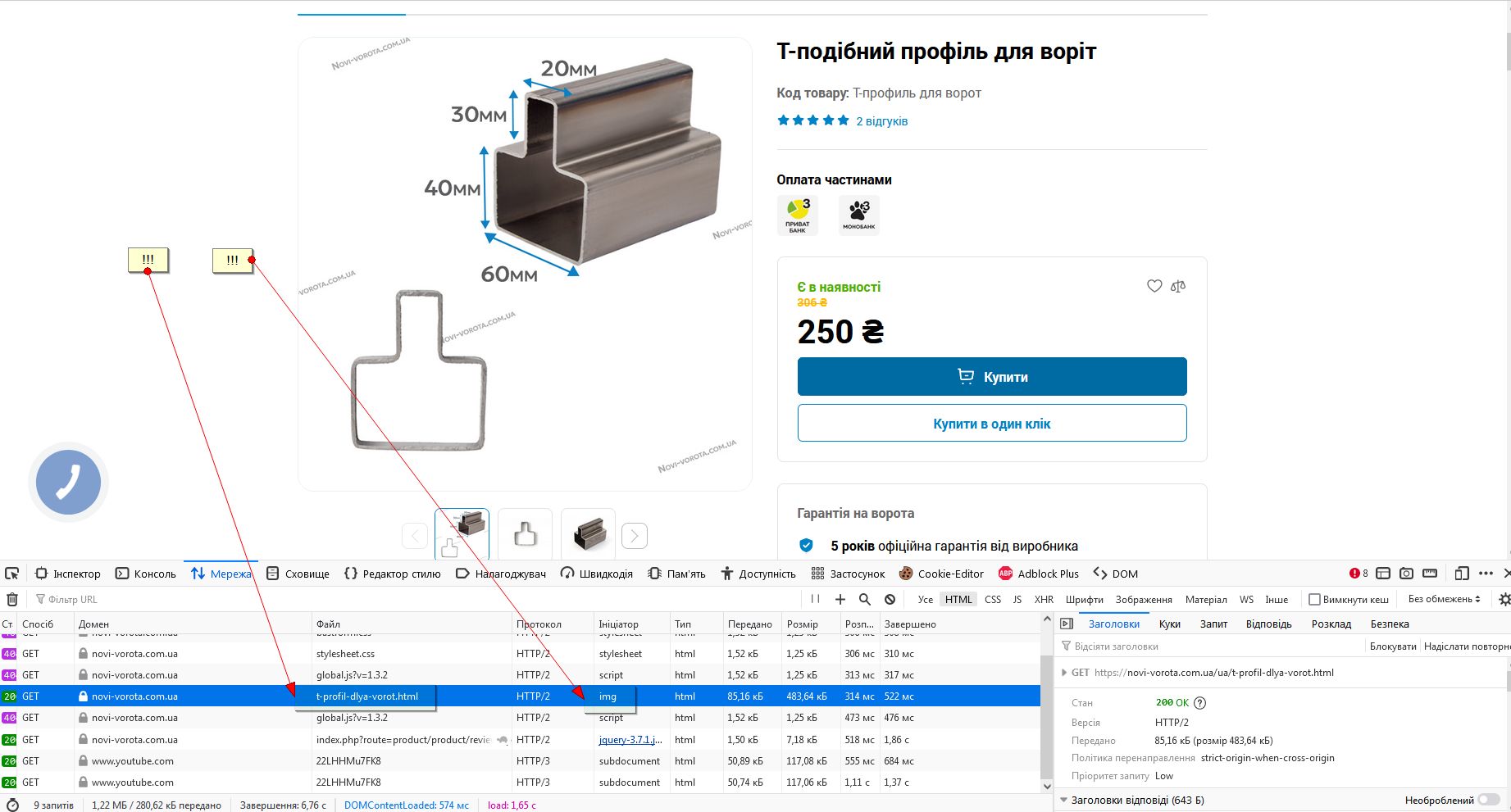This screenshot has width=1511, height=812.
Task: Open help for status code 200
Action: coord(1200,703)
